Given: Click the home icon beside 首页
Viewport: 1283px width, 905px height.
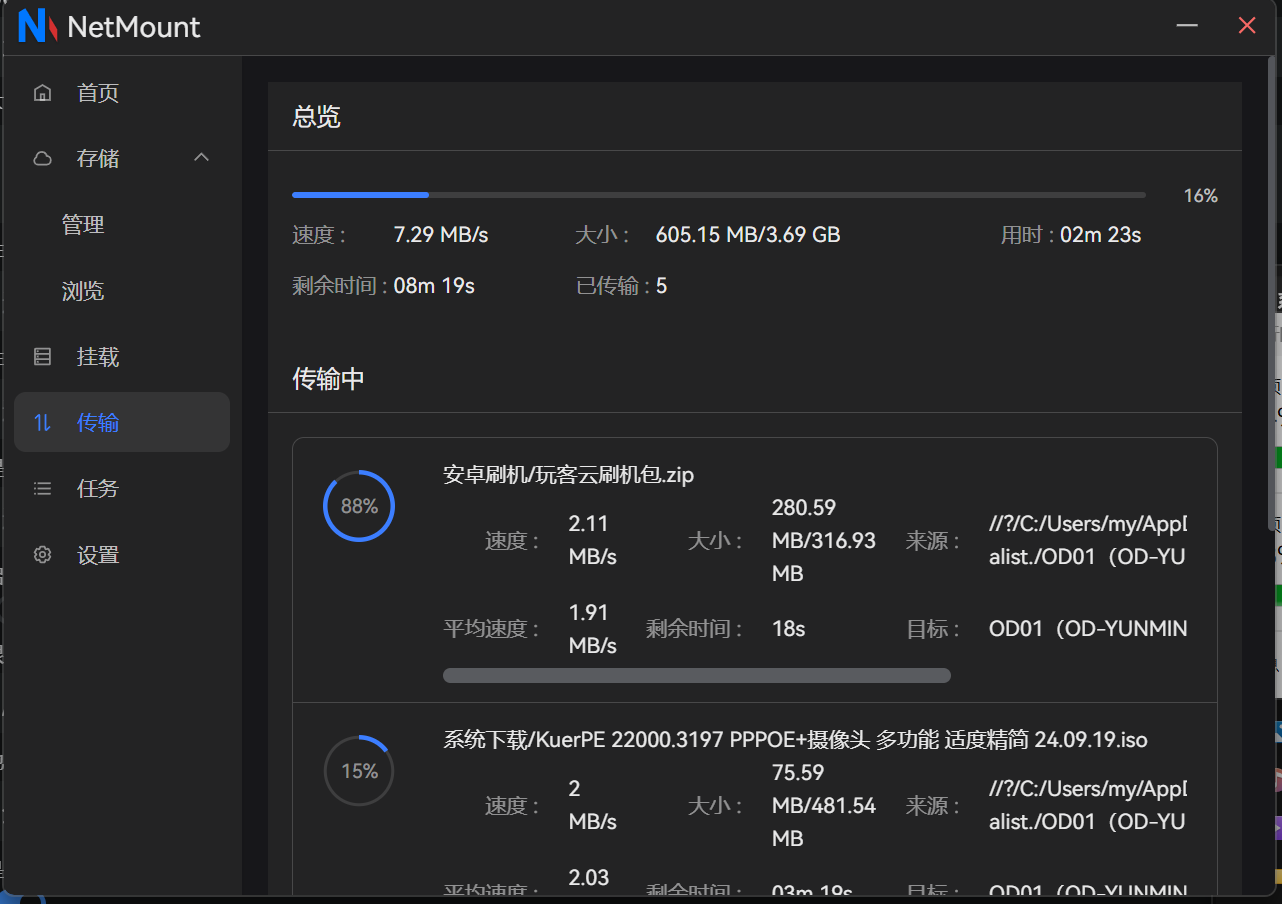Looking at the screenshot, I should coord(42,93).
